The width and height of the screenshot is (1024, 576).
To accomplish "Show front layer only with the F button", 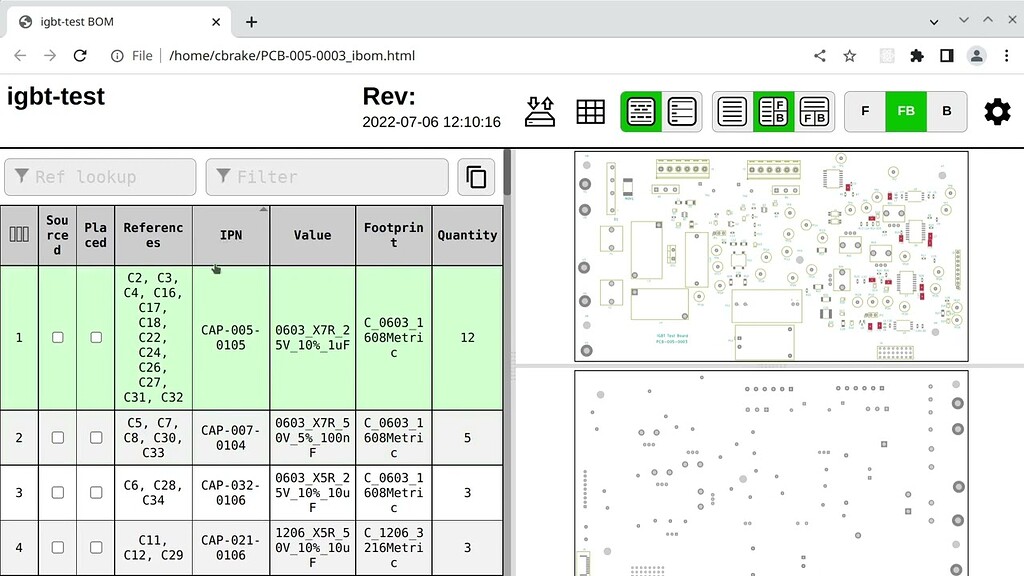I will pos(865,111).
